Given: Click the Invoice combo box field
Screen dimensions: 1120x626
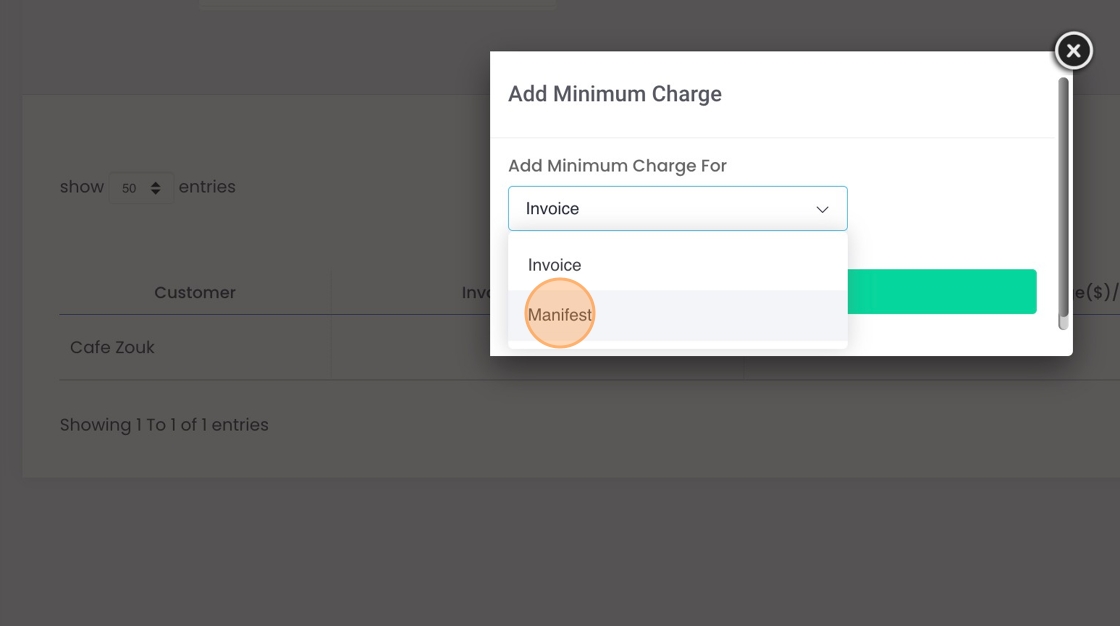Looking at the screenshot, I should coord(660,209).
